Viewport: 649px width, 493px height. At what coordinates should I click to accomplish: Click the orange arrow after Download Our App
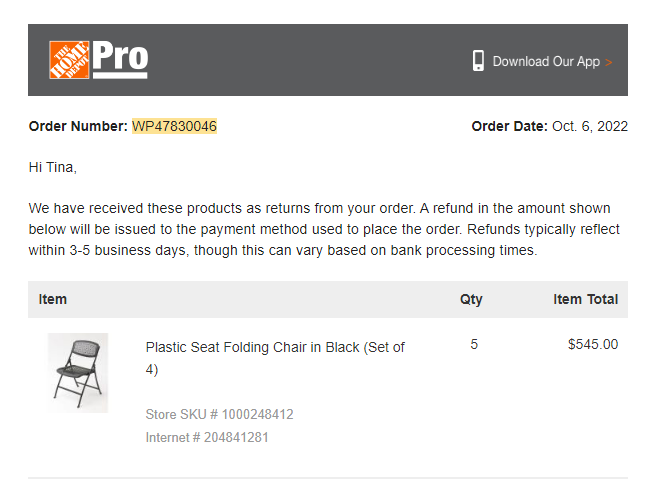pos(608,62)
